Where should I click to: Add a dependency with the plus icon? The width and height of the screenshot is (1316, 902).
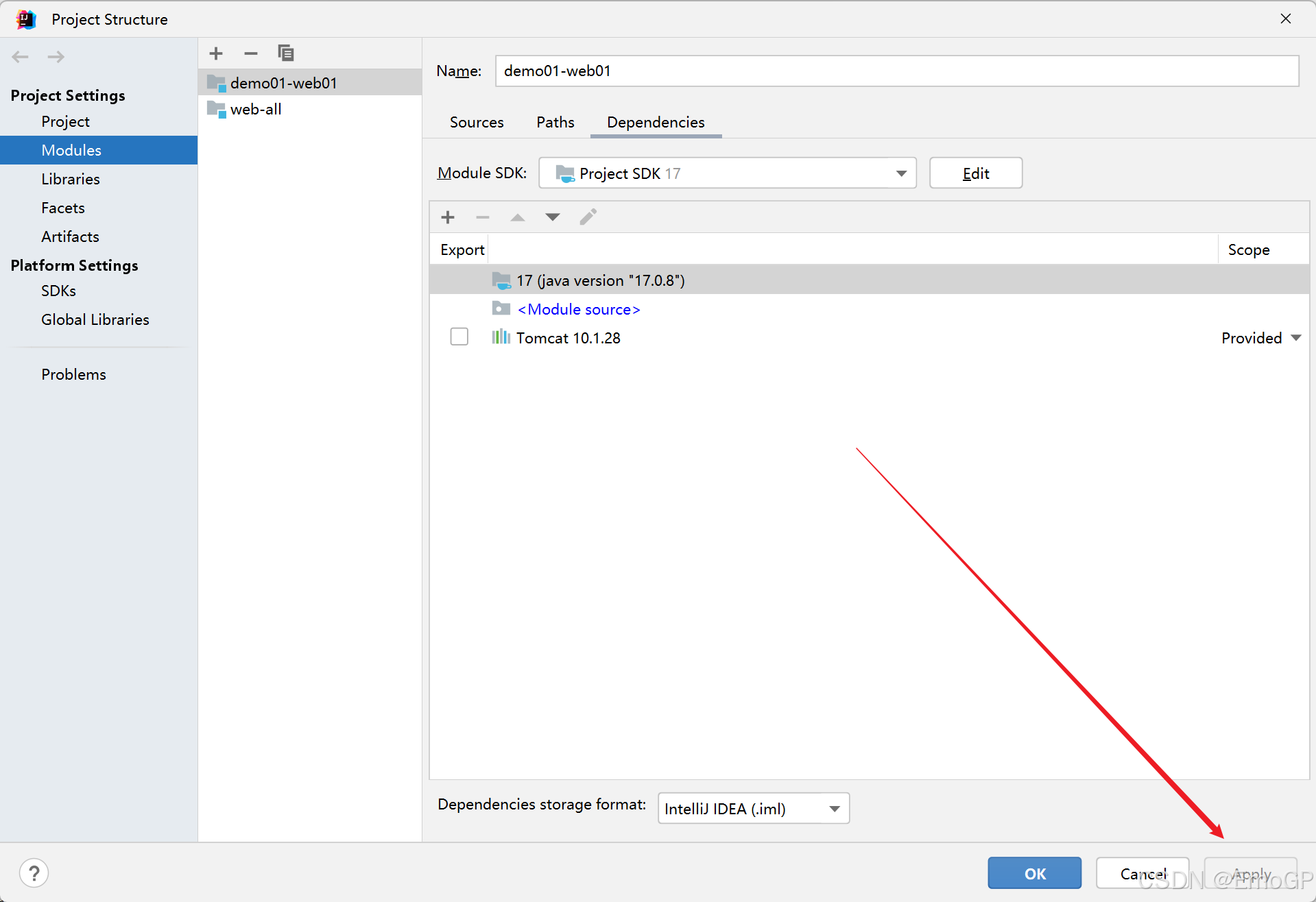coord(448,217)
